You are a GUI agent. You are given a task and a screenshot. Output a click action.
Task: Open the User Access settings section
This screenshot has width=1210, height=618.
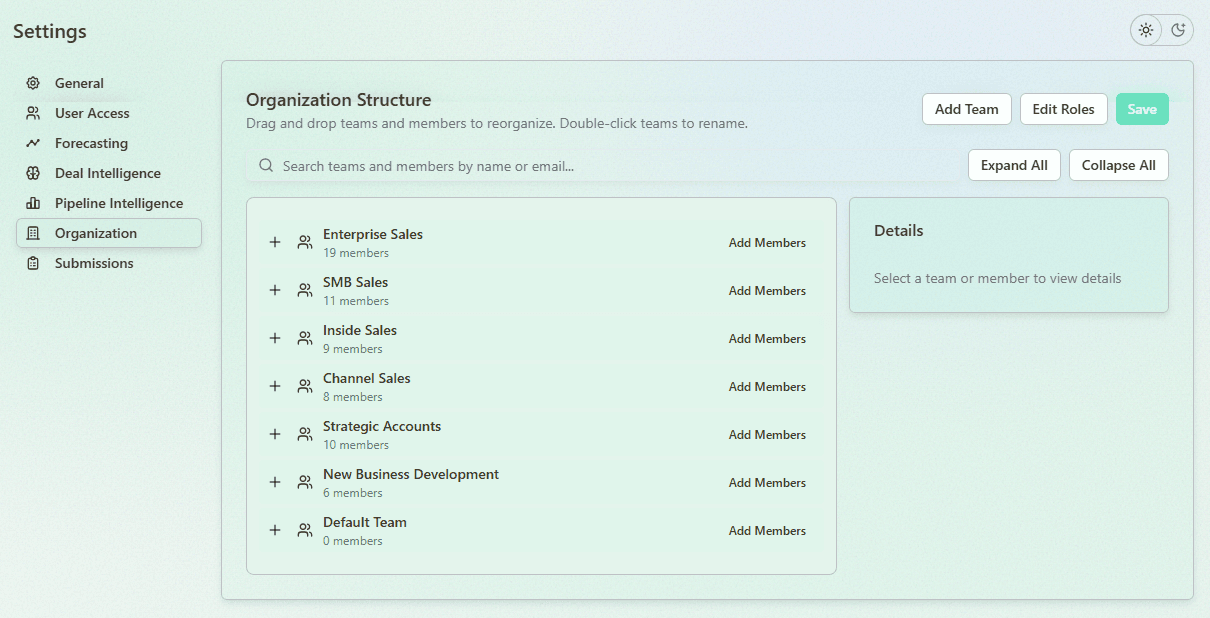pyautogui.click(x=109, y=113)
